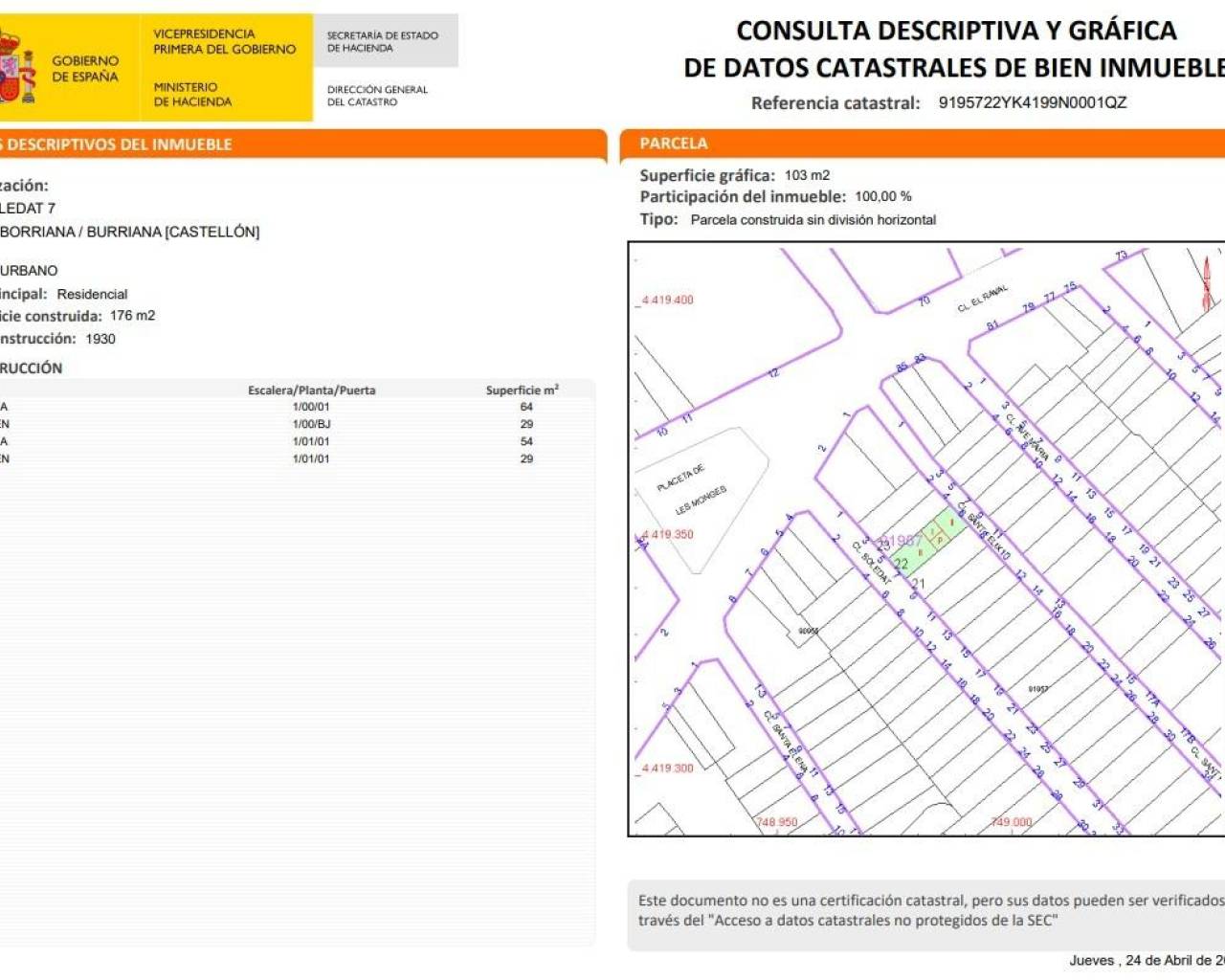Image resolution: width=1225 pixels, height=980 pixels.
Task: Select construction year '1930'
Action: point(100,339)
